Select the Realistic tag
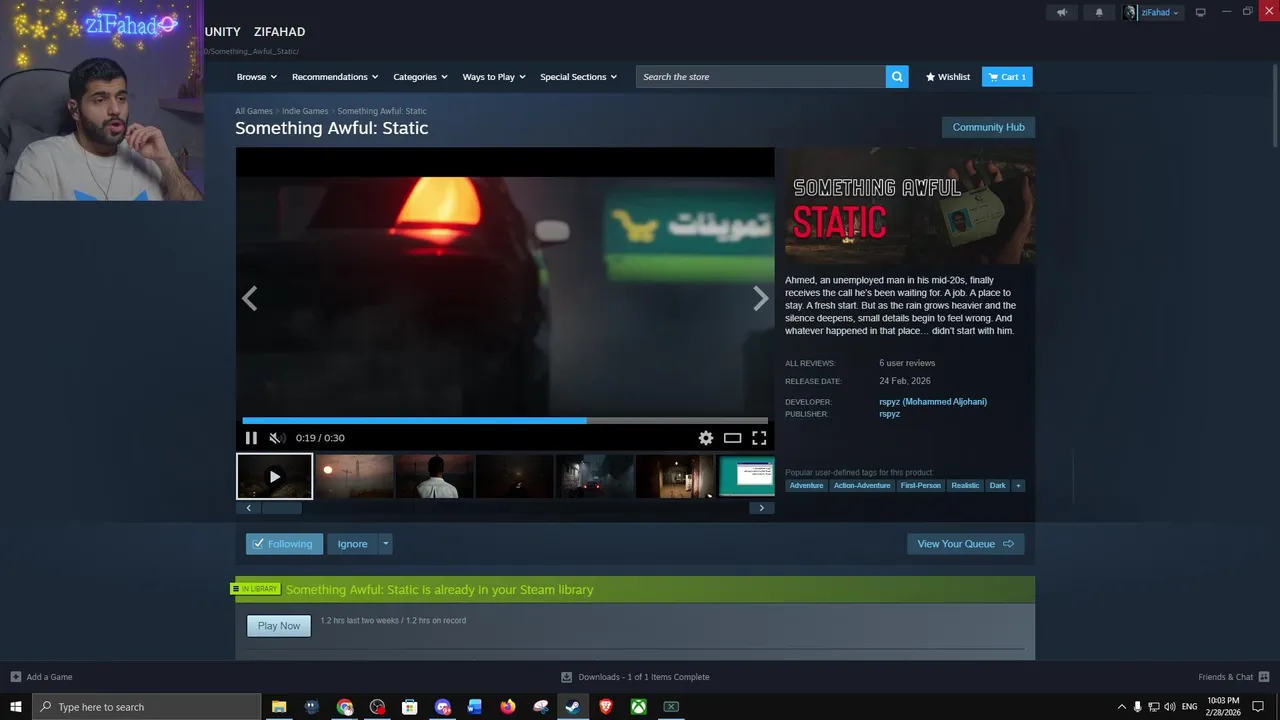The width and height of the screenshot is (1280, 720). [x=965, y=486]
